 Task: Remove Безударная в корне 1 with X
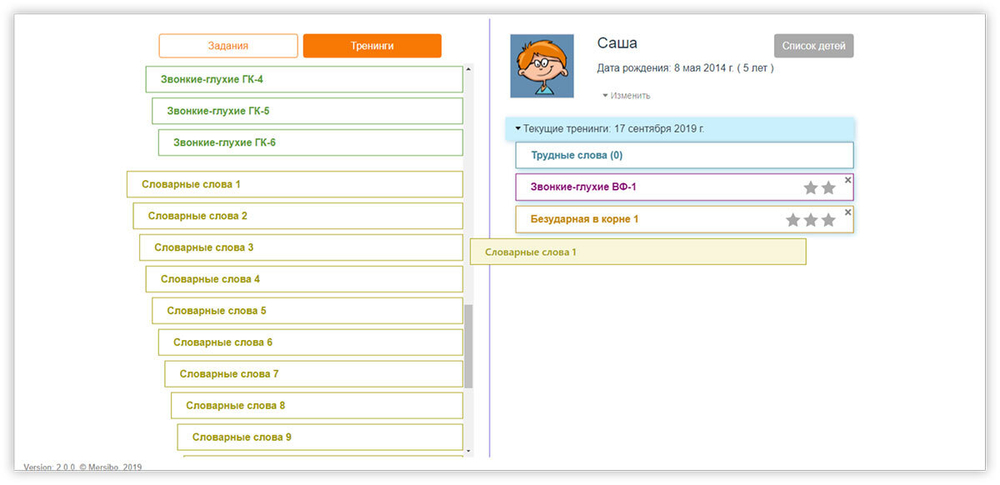848,212
